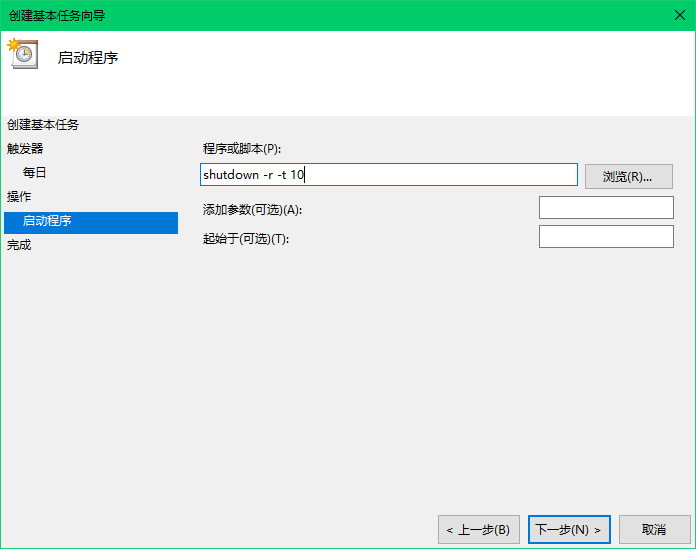Continue with 下一步(N) button

[x=569, y=529]
